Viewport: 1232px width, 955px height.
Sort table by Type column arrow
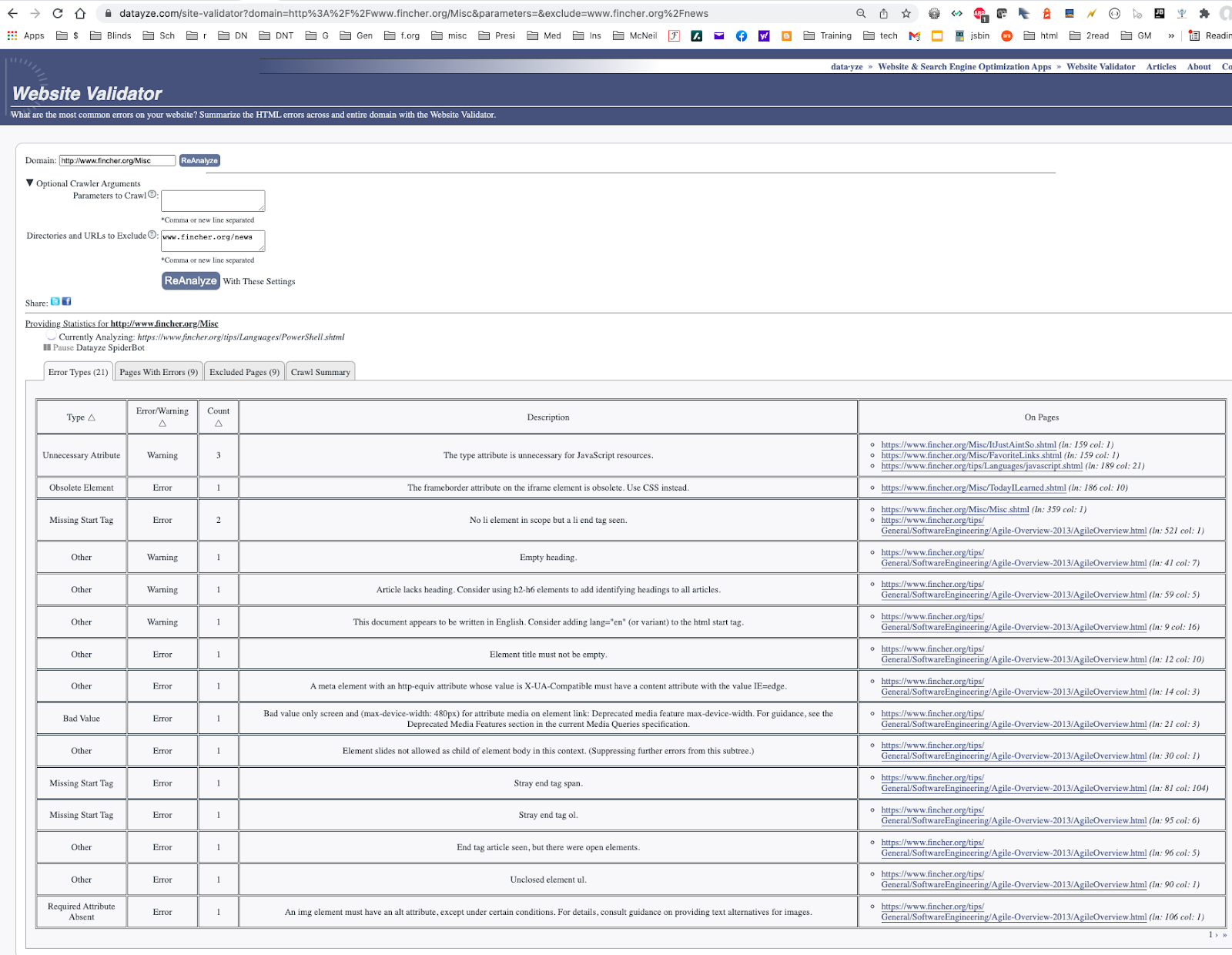92,417
